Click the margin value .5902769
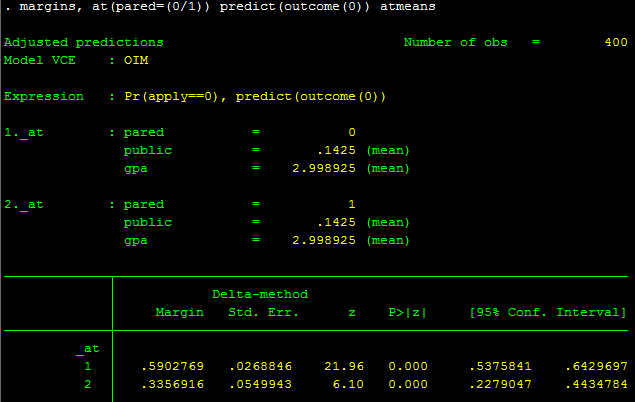 pyautogui.click(x=171, y=367)
